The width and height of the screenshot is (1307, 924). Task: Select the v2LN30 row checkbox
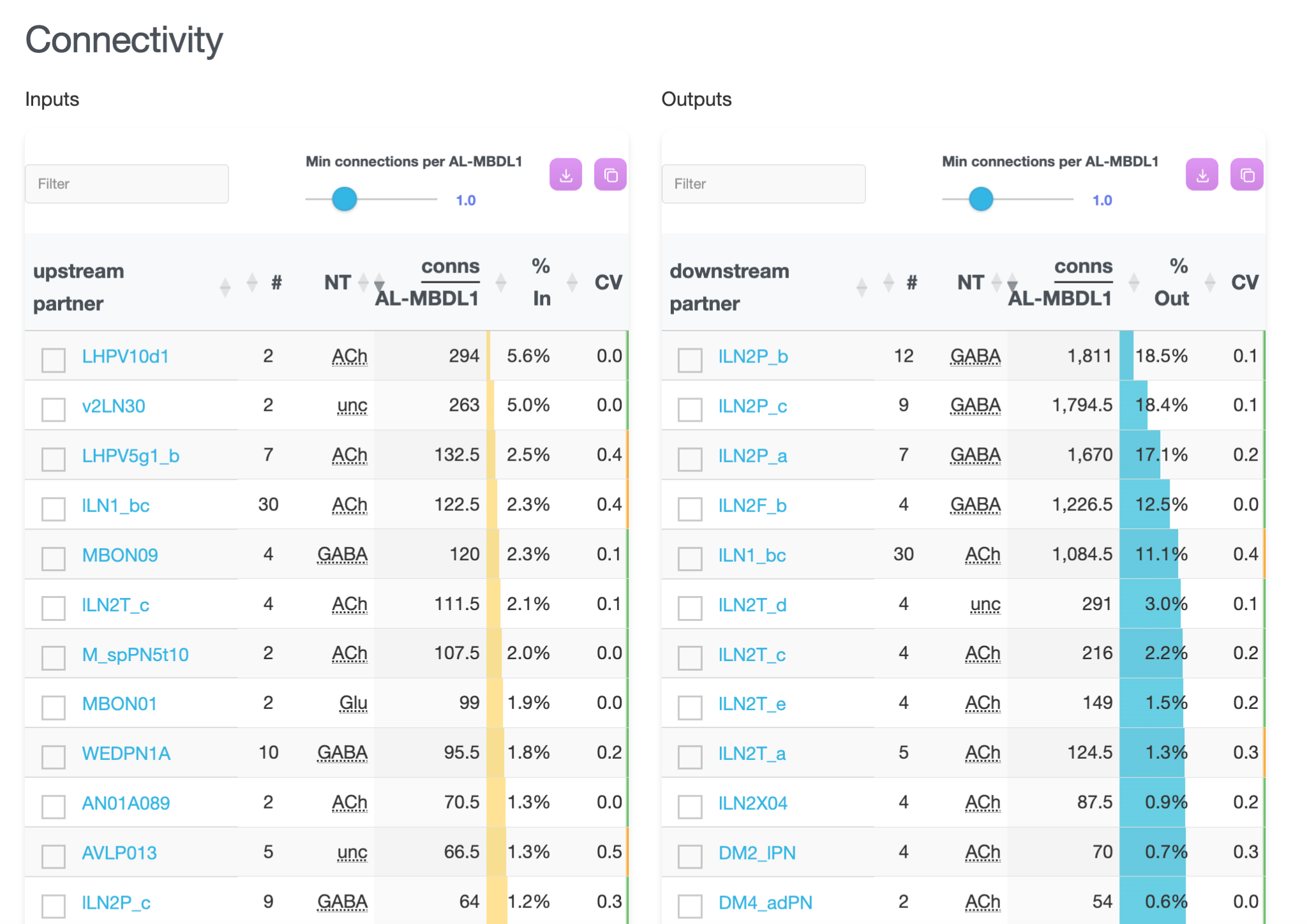(54, 410)
